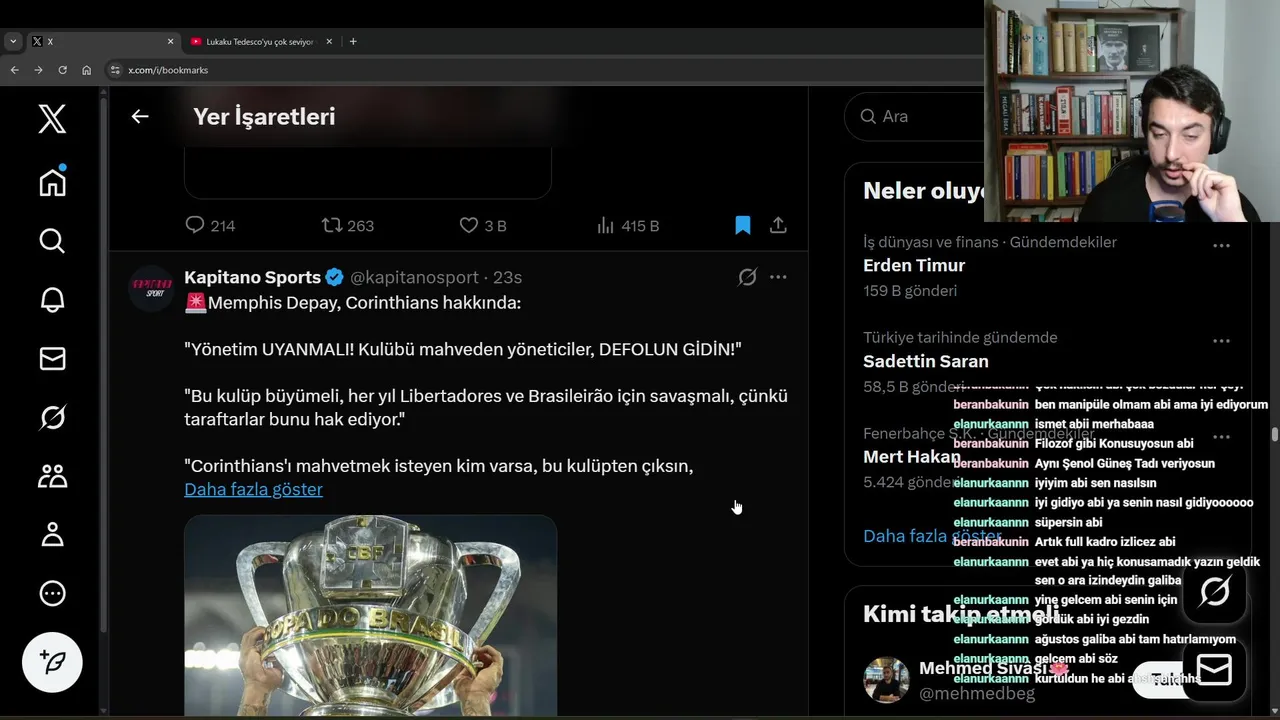Navigate browser back

click(x=14, y=70)
